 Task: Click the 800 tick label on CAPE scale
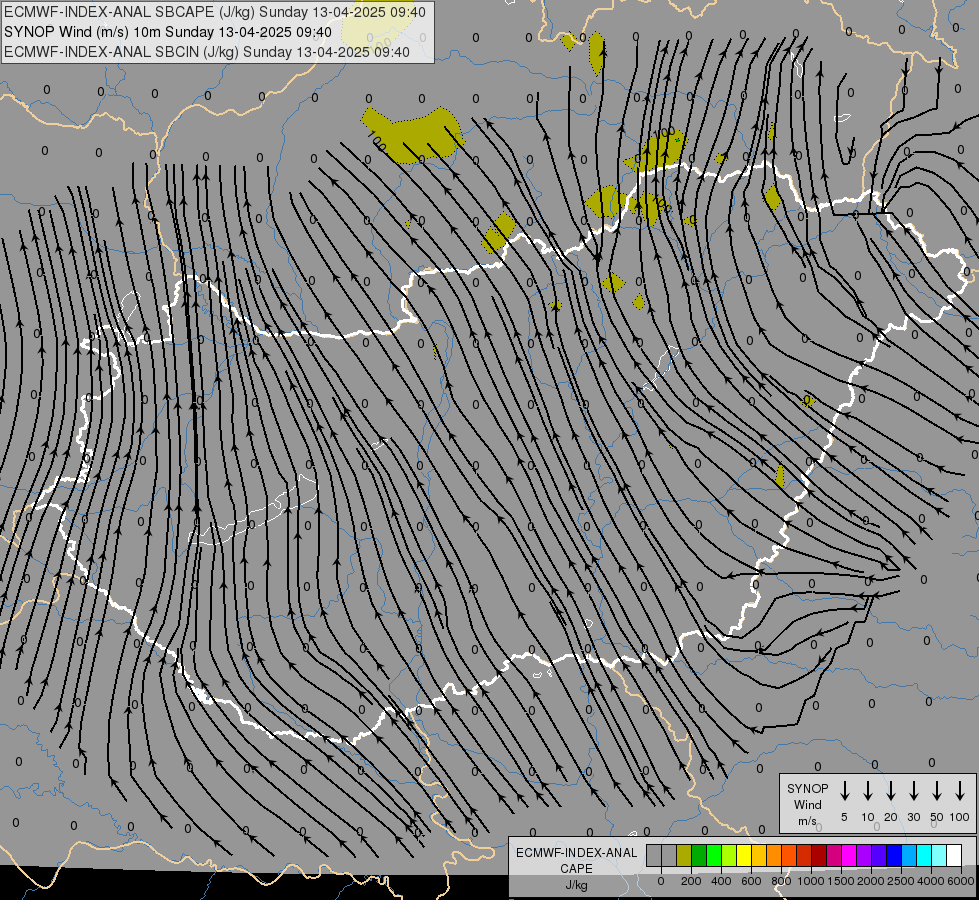781,881
